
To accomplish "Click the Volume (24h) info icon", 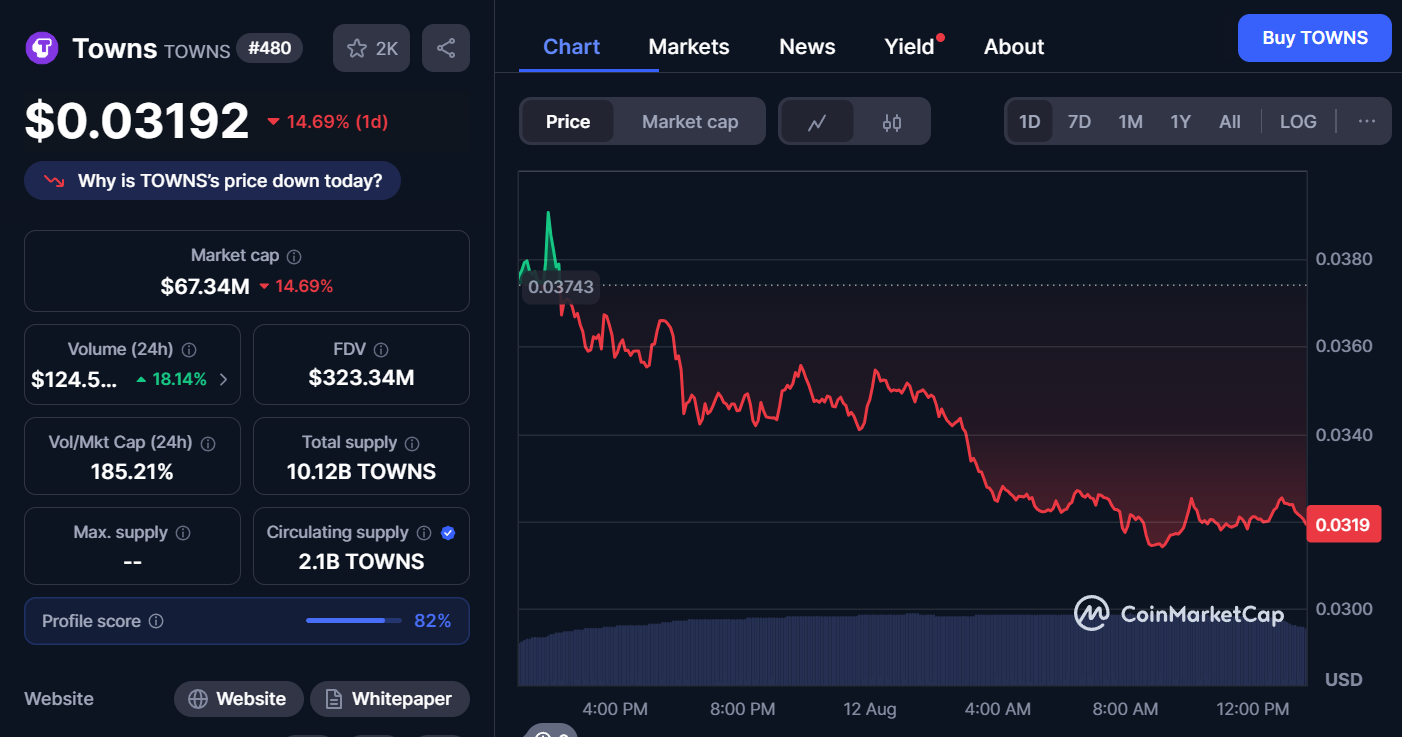I will tap(189, 350).
